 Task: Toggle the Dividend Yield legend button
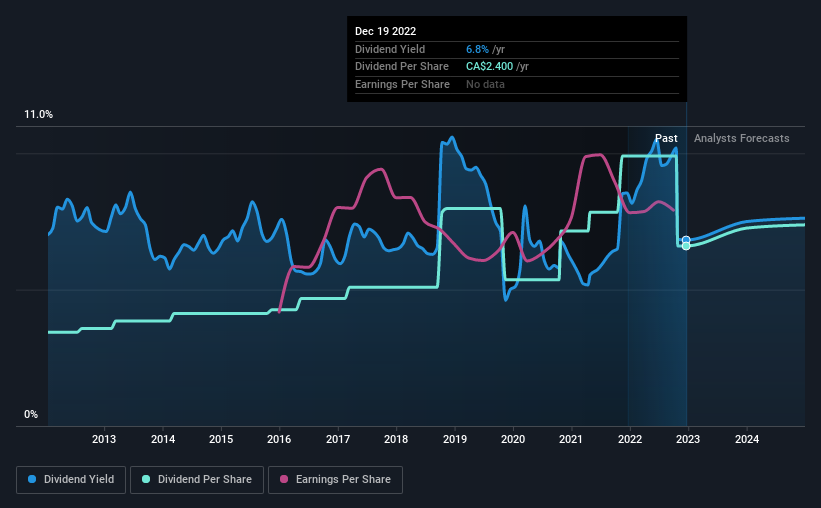[x=71, y=480]
